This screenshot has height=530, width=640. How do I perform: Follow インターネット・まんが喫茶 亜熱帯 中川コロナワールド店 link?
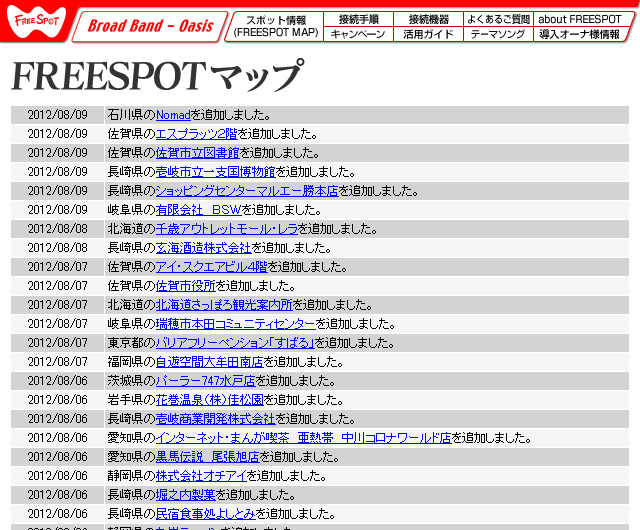pos(304,438)
